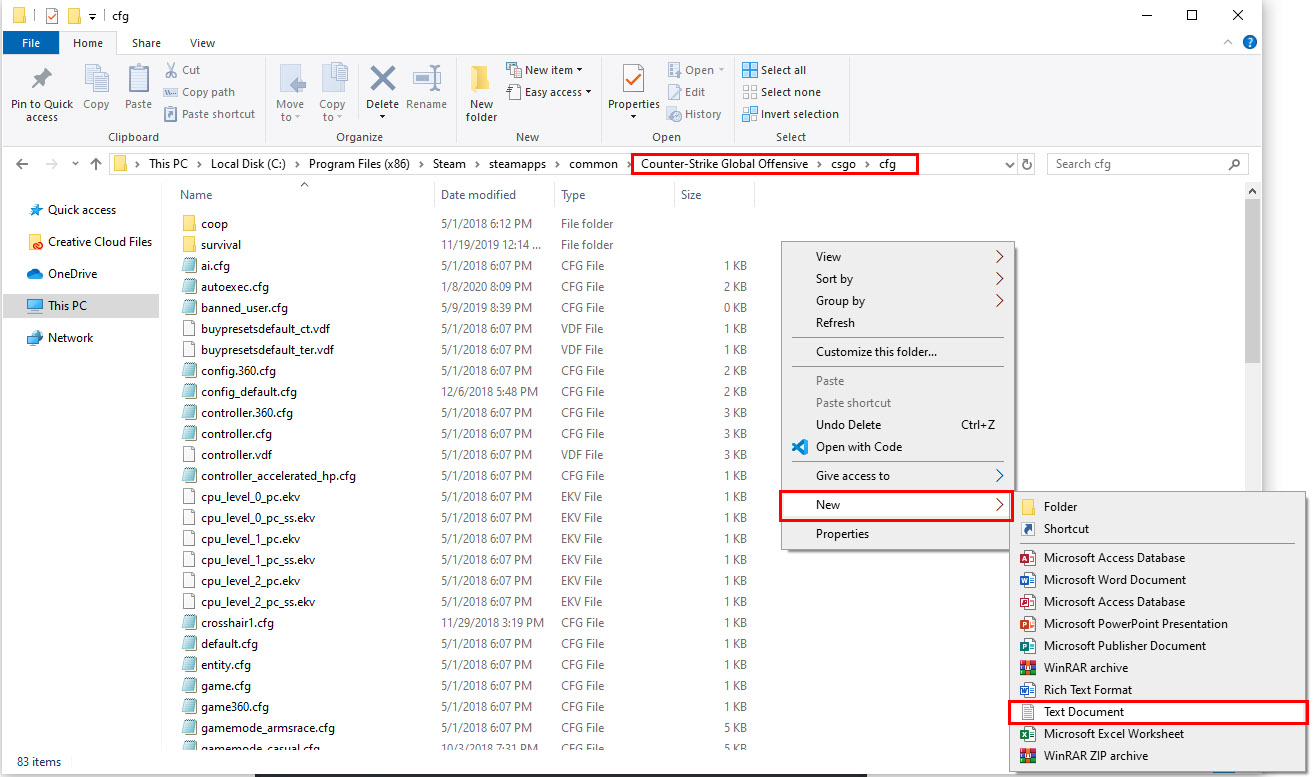Choose Refresh in the context menu
This screenshot has height=777, width=1313.
click(x=899, y=323)
